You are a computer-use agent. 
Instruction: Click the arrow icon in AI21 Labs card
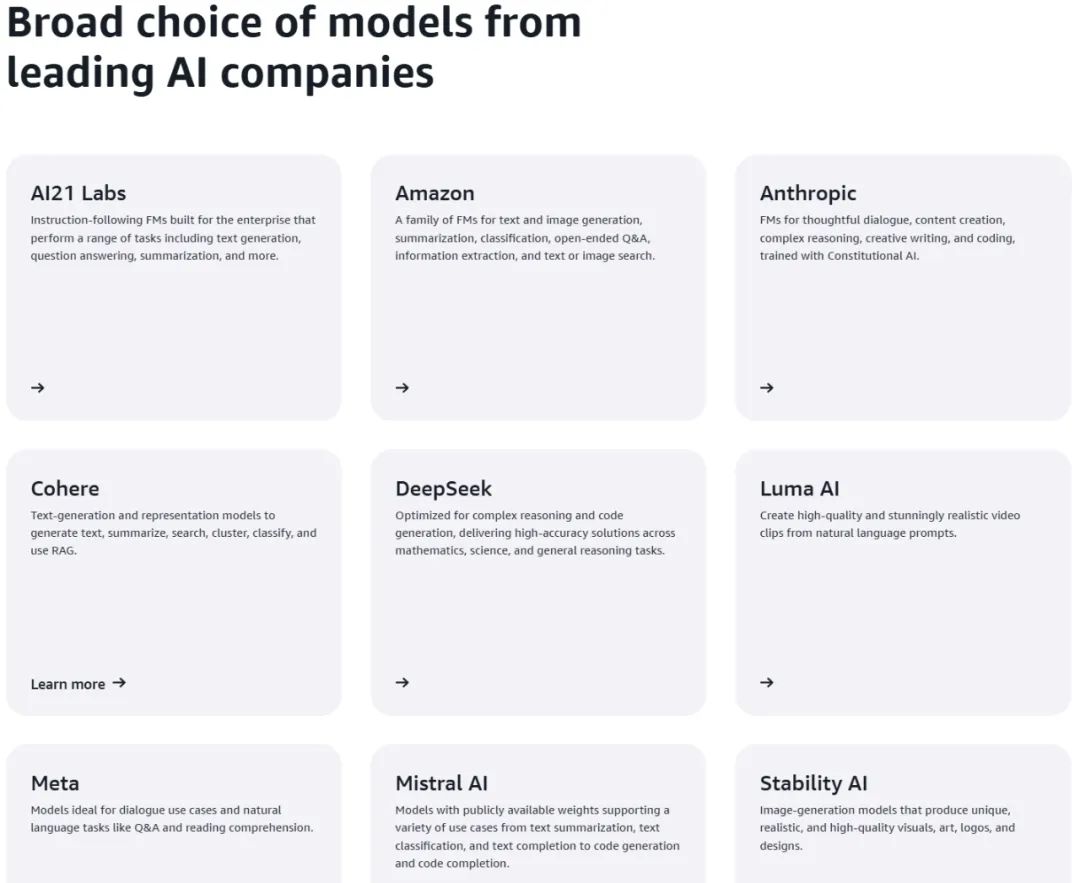coord(38,388)
